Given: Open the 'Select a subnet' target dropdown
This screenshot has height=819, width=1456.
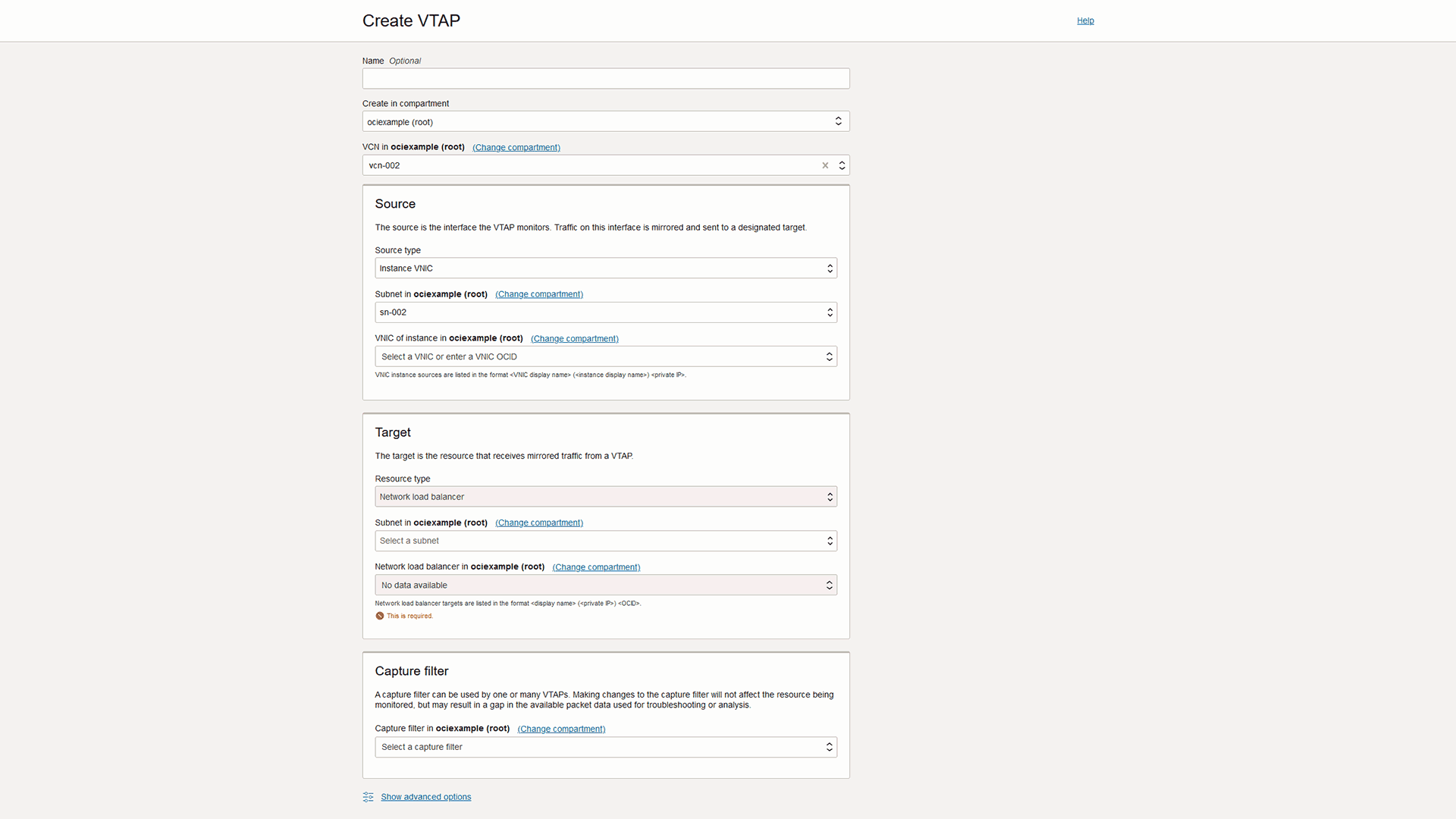Looking at the screenshot, I should coord(605,540).
